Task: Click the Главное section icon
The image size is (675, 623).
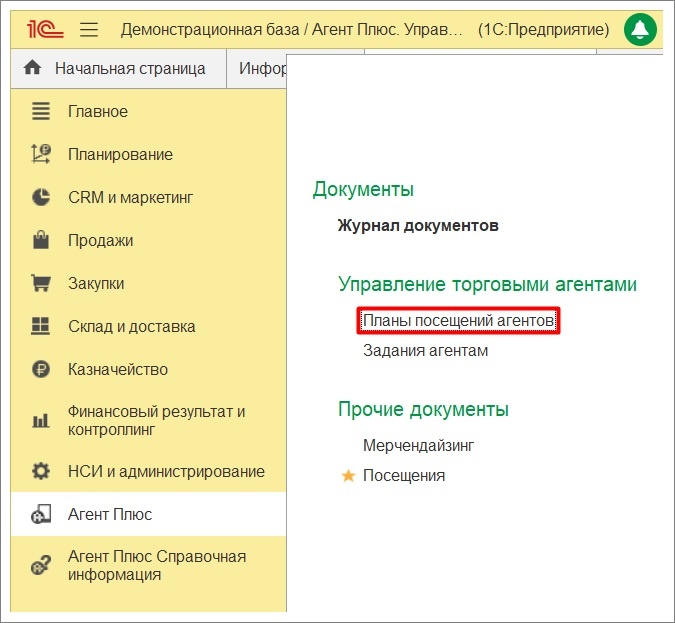Action: point(41,111)
